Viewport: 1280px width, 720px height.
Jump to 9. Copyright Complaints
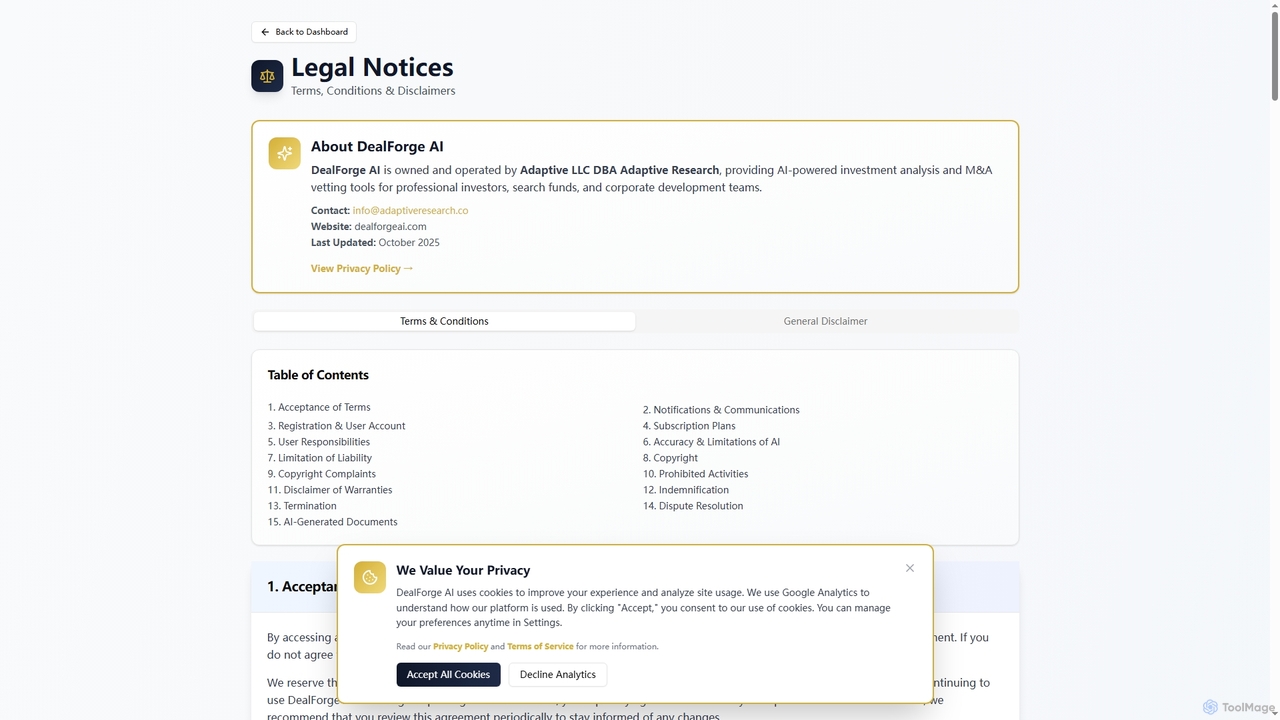pyautogui.click(x=322, y=474)
